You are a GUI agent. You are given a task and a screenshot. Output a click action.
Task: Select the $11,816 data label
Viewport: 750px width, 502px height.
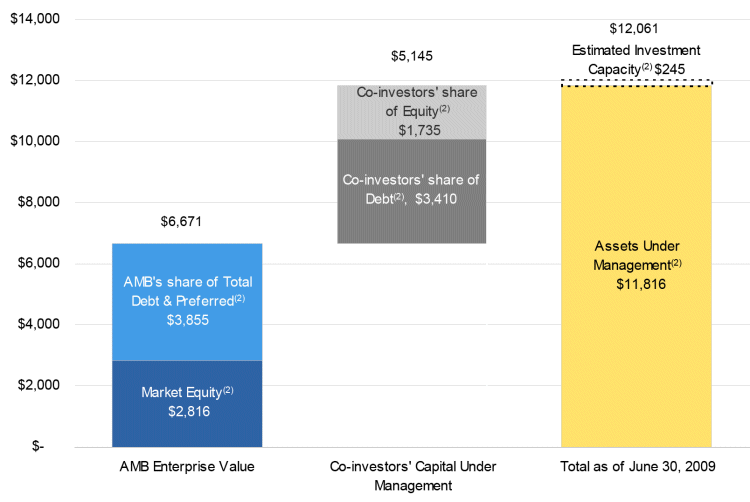tap(638, 285)
